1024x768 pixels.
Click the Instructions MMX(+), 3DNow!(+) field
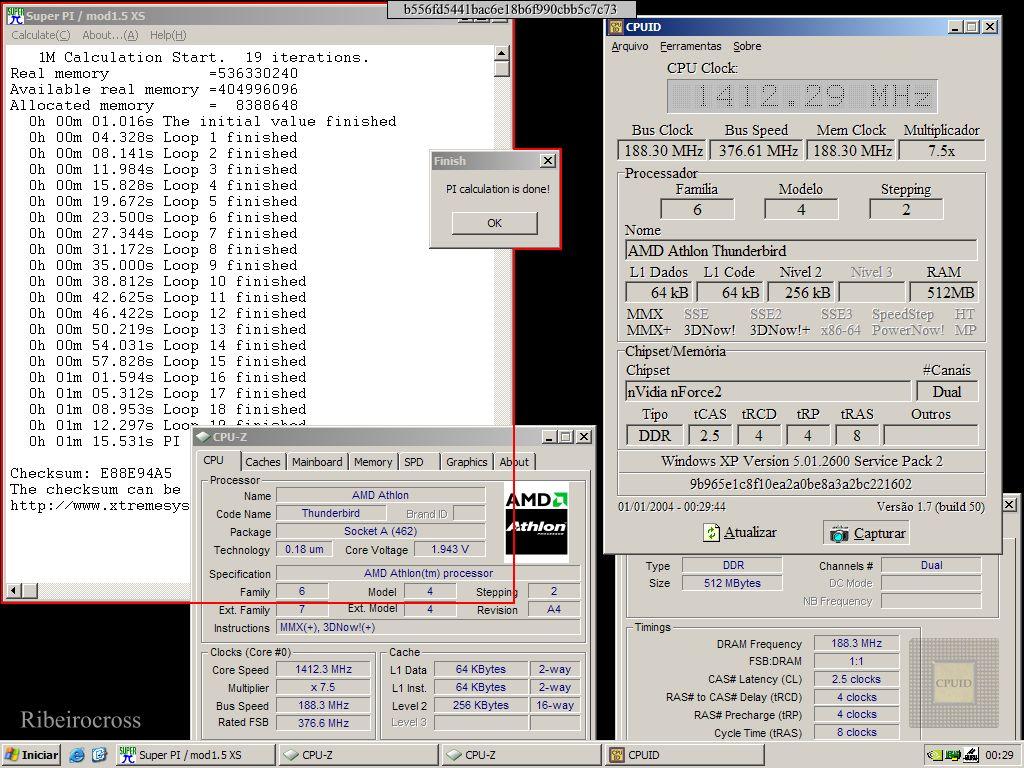click(428, 628)
